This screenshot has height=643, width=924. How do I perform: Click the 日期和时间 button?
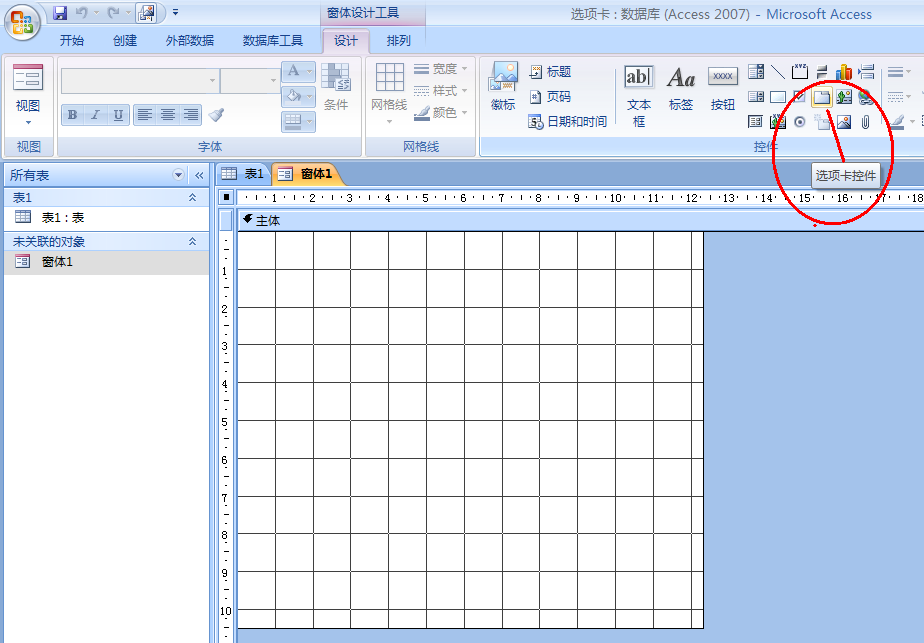pos(568,122)
